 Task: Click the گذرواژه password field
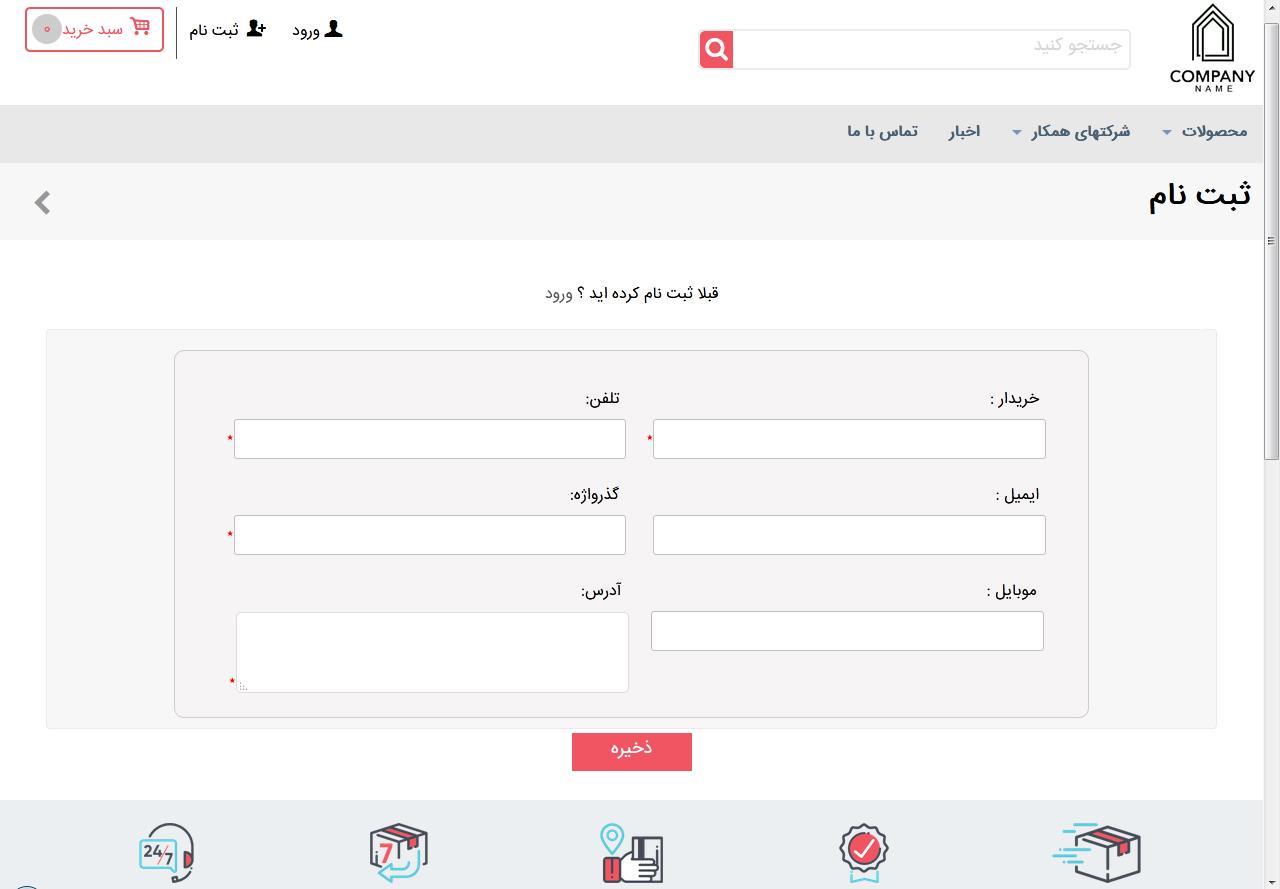click(430, 535)
